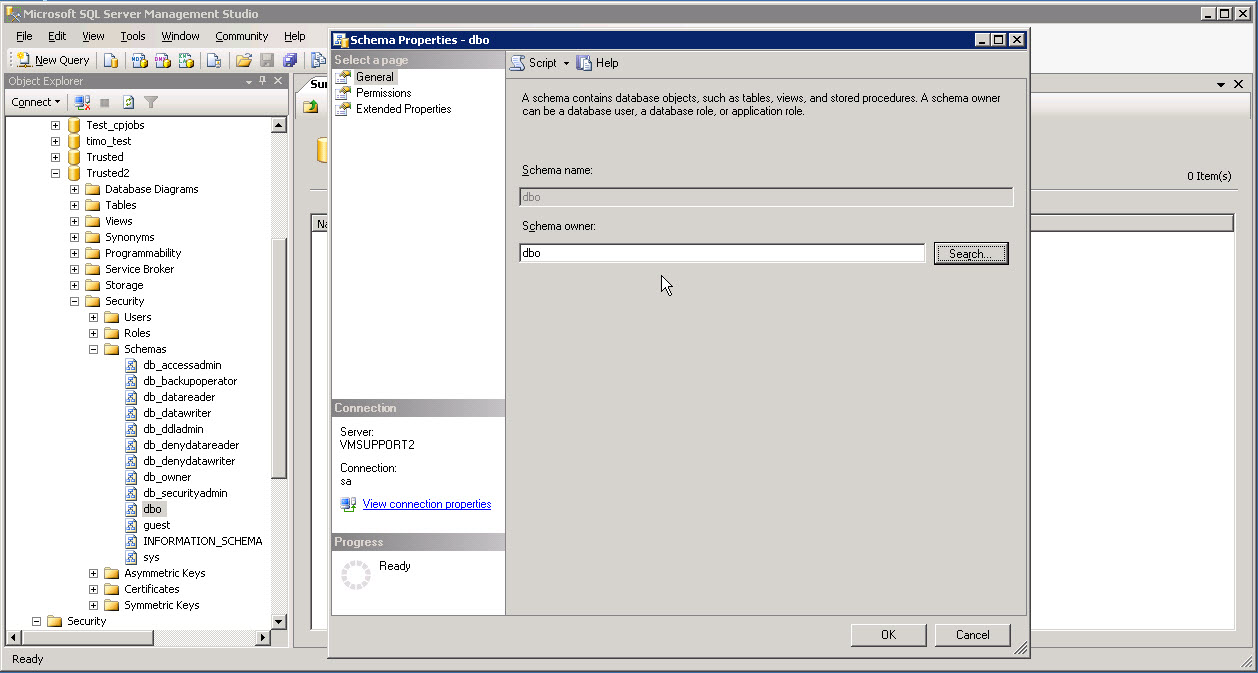Click the Up folder icon in Summary pane

311,106
